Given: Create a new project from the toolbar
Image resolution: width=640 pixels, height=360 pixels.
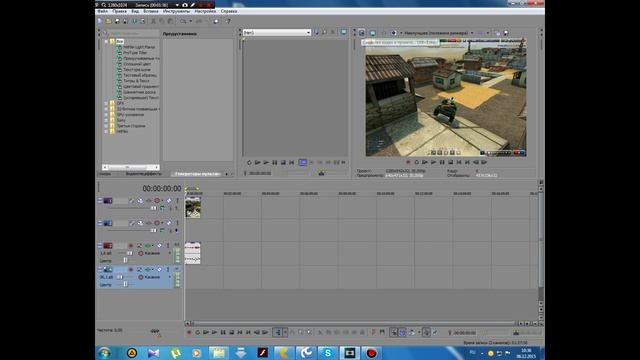Looking at the screenshot, I should point(100,21).
